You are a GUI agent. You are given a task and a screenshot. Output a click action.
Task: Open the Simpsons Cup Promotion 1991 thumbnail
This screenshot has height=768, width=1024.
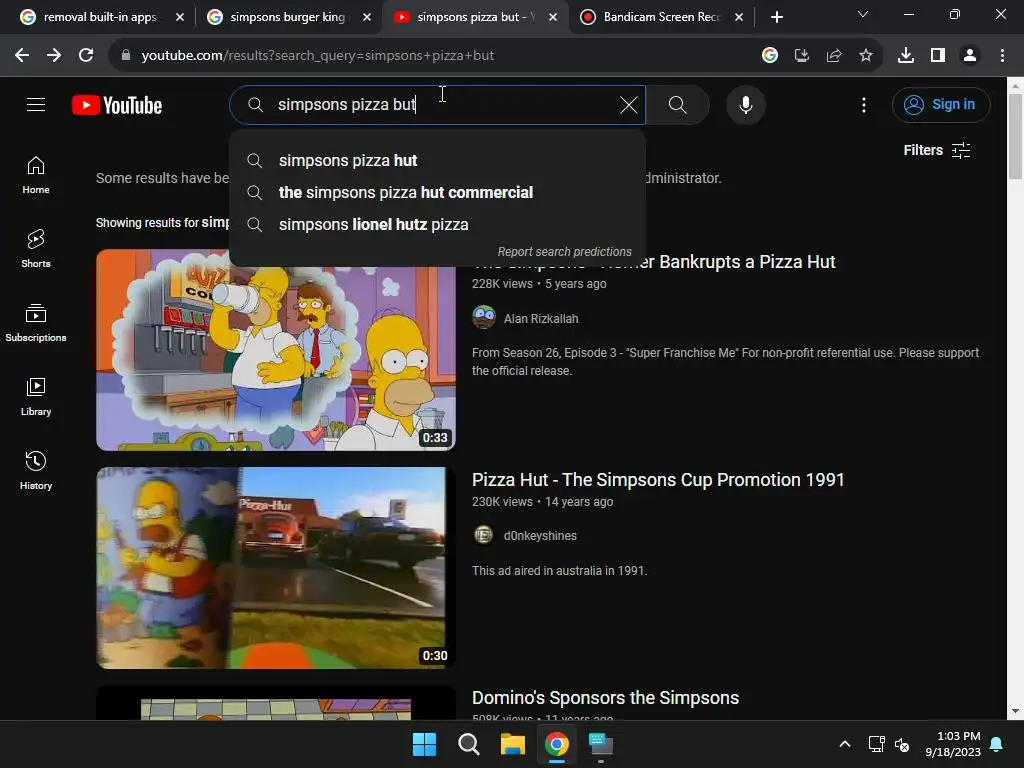click(276, 568)
